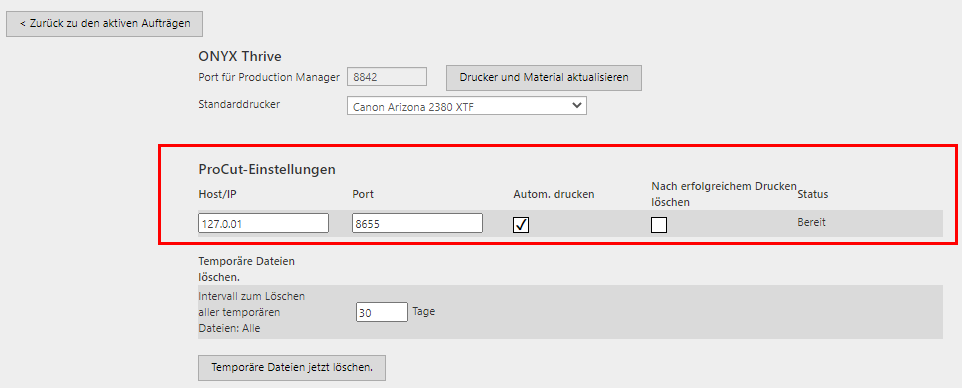Click the Bereit status text

point(811,222)
